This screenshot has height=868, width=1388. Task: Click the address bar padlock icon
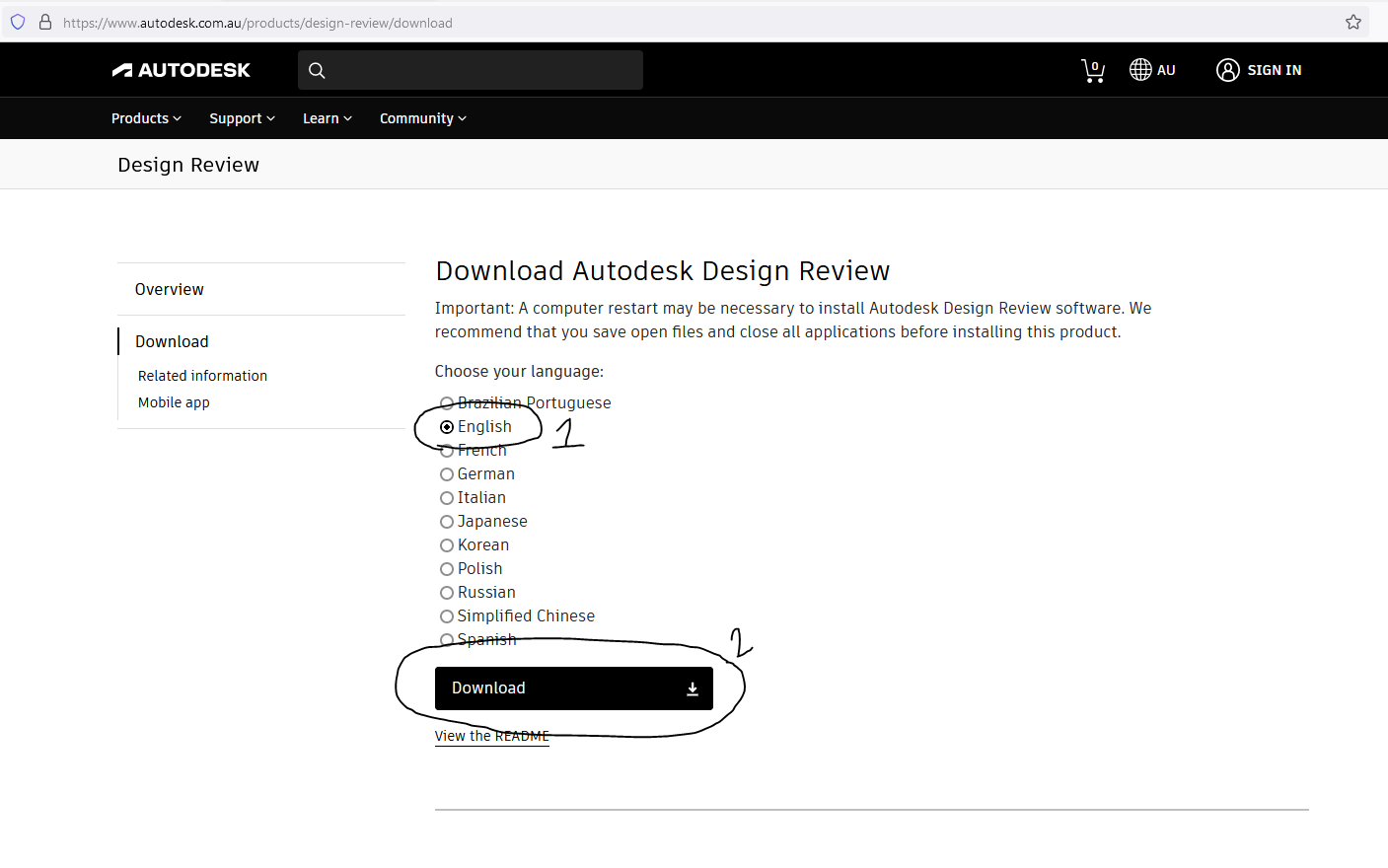(x=45, y=22)
